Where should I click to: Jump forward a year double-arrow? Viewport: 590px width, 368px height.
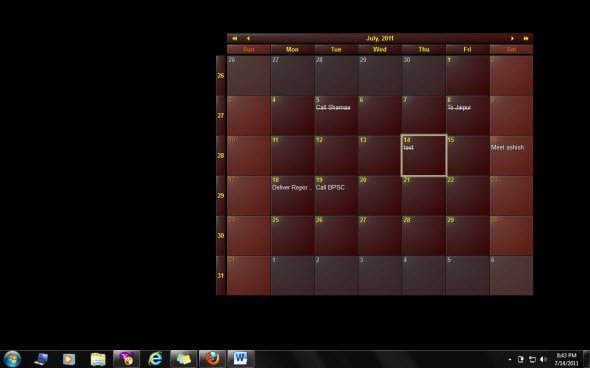(526, 38)
